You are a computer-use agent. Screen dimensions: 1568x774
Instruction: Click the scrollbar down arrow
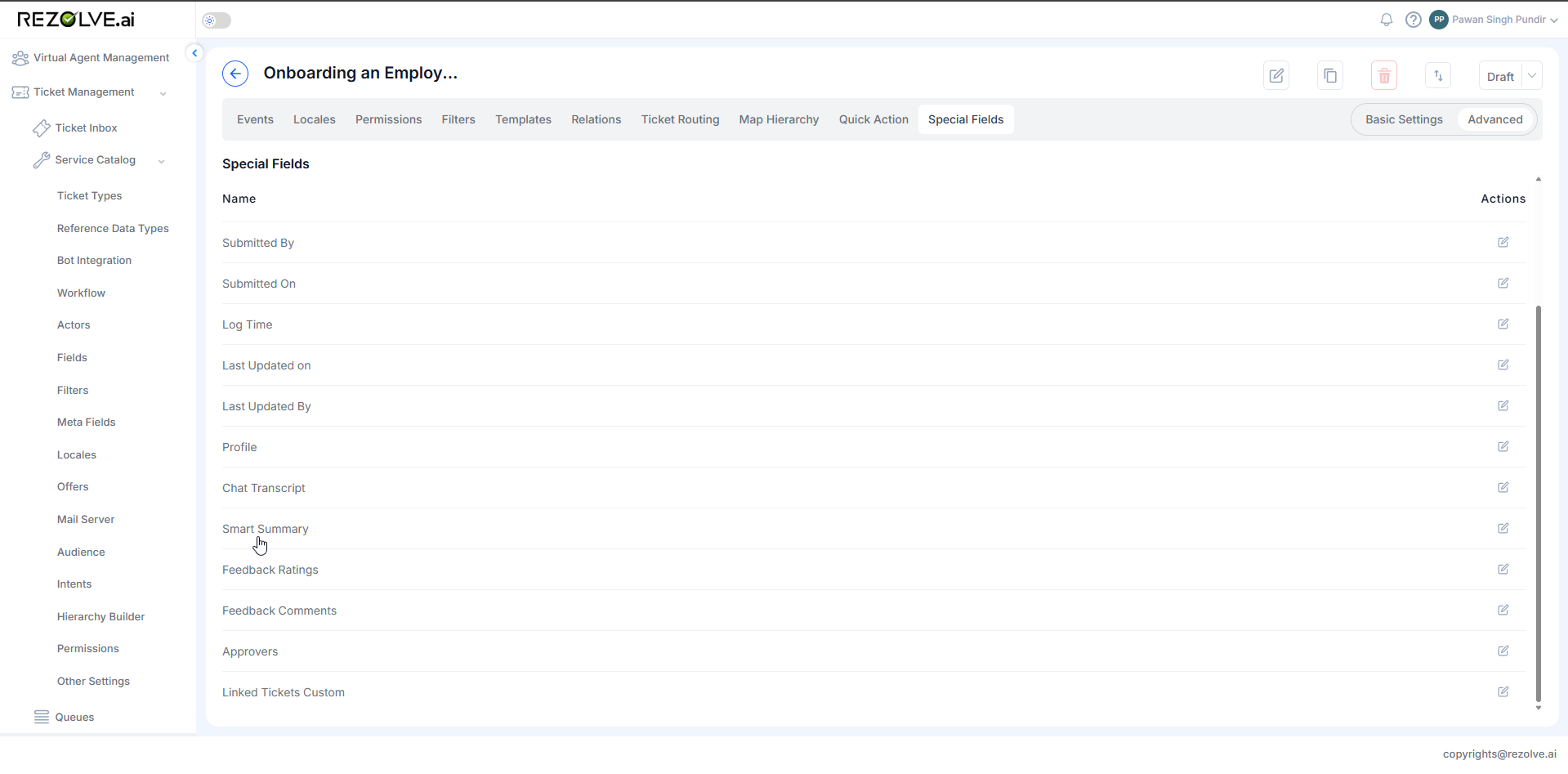pyautogui.click(x=1539, y=709)
